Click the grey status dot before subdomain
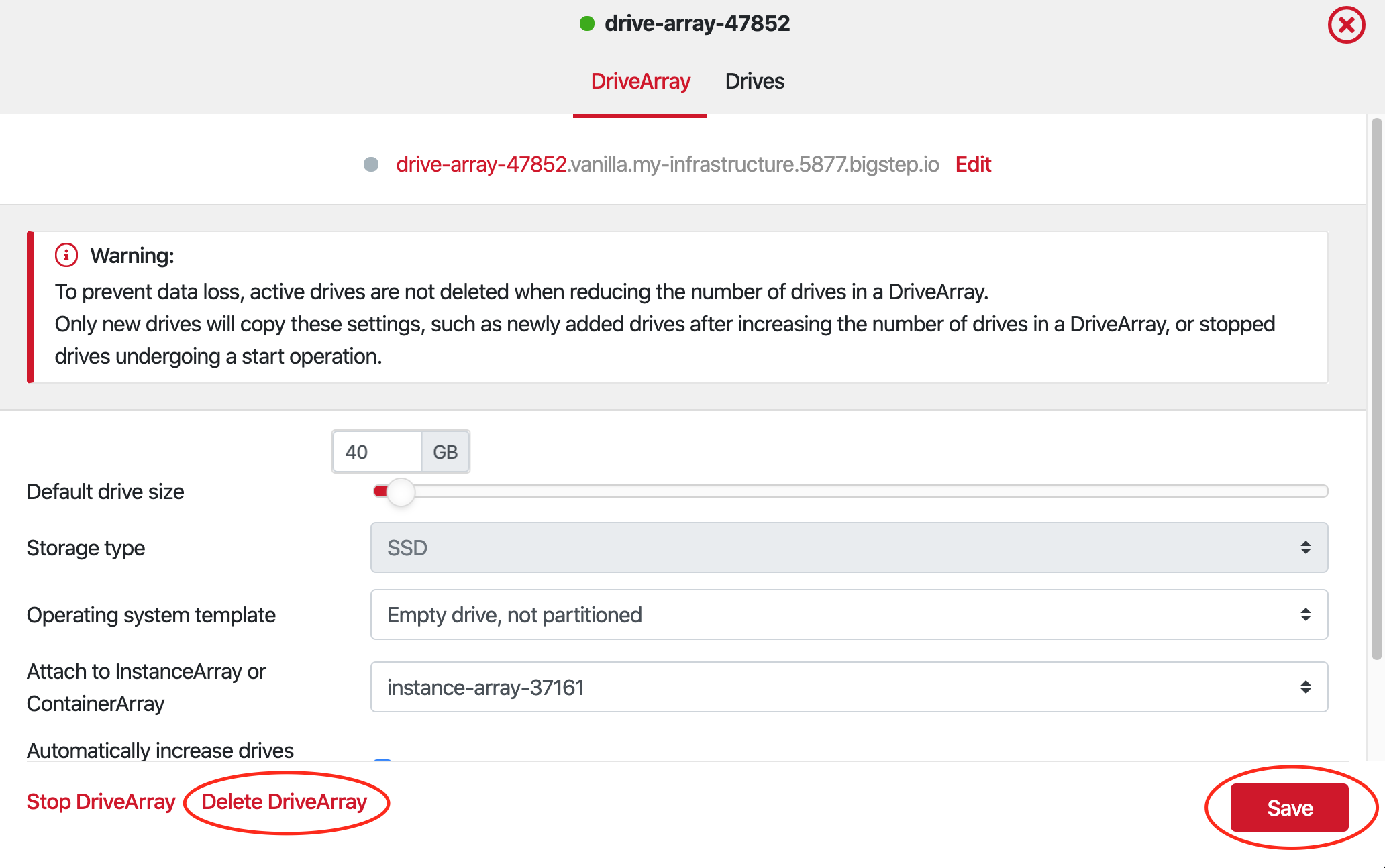1385x868 pixels. tap(370, 164)
